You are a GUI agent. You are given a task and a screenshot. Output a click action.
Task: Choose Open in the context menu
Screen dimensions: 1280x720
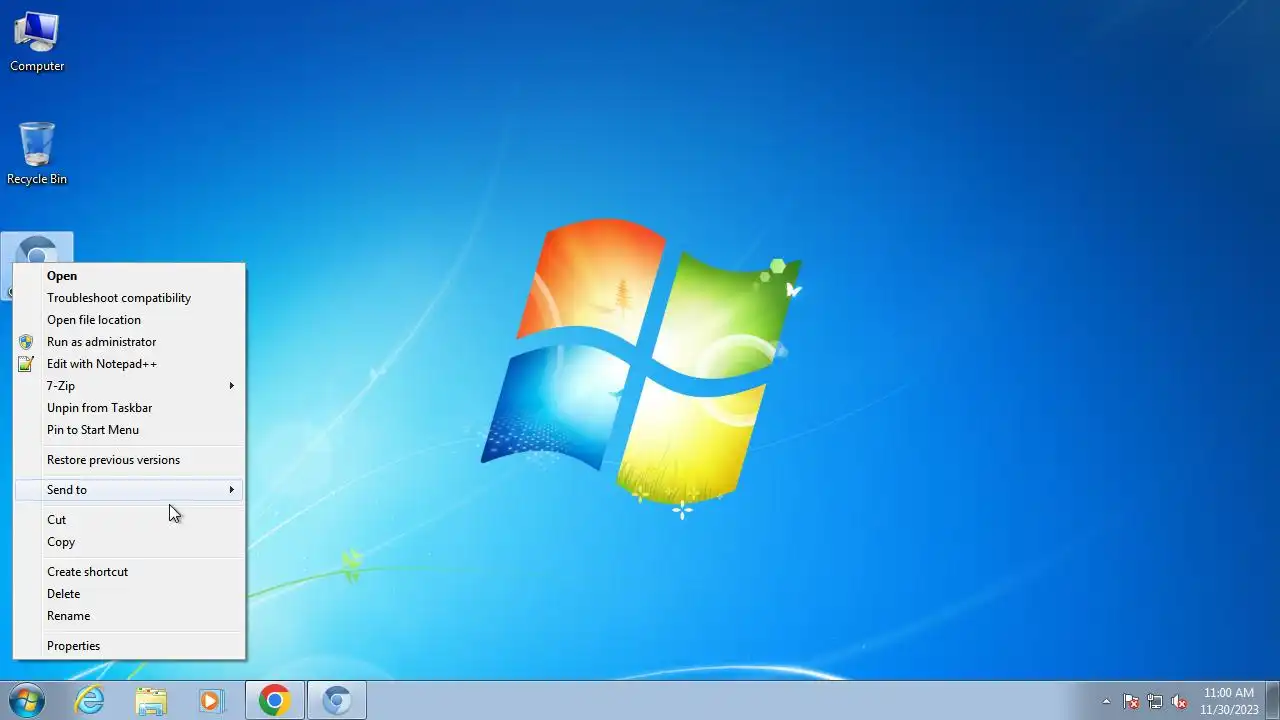[130, 276]
